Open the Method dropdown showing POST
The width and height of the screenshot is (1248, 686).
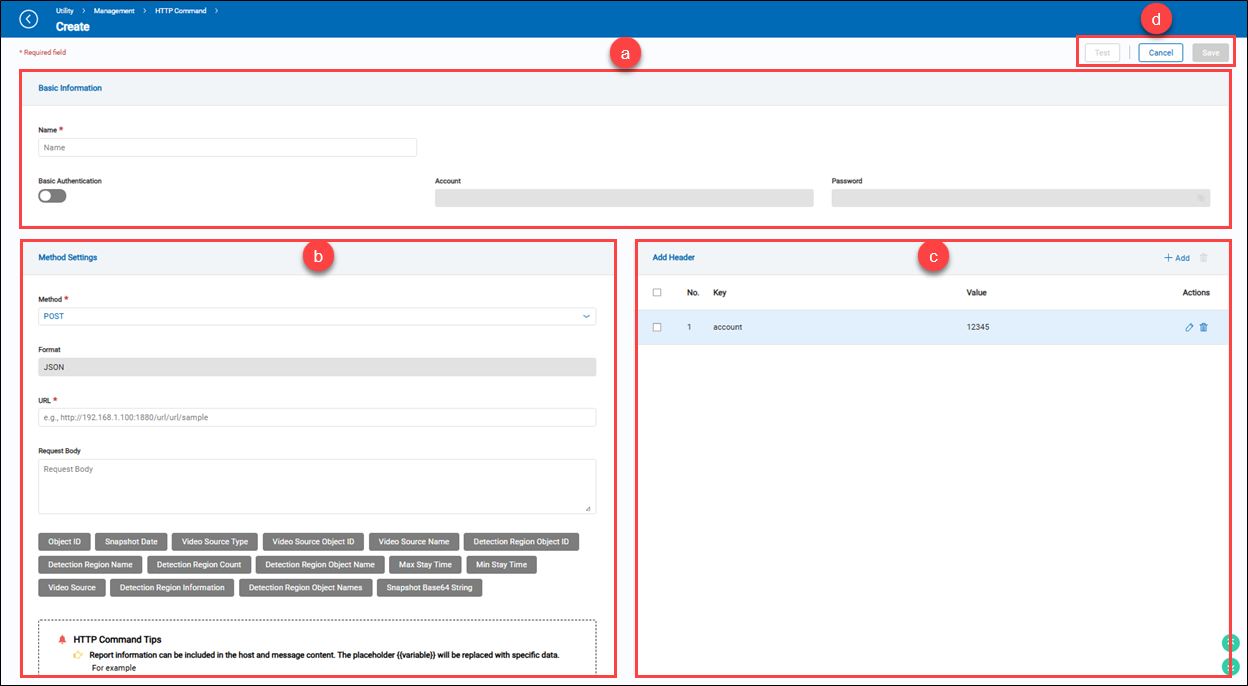[x=317, y=316]
